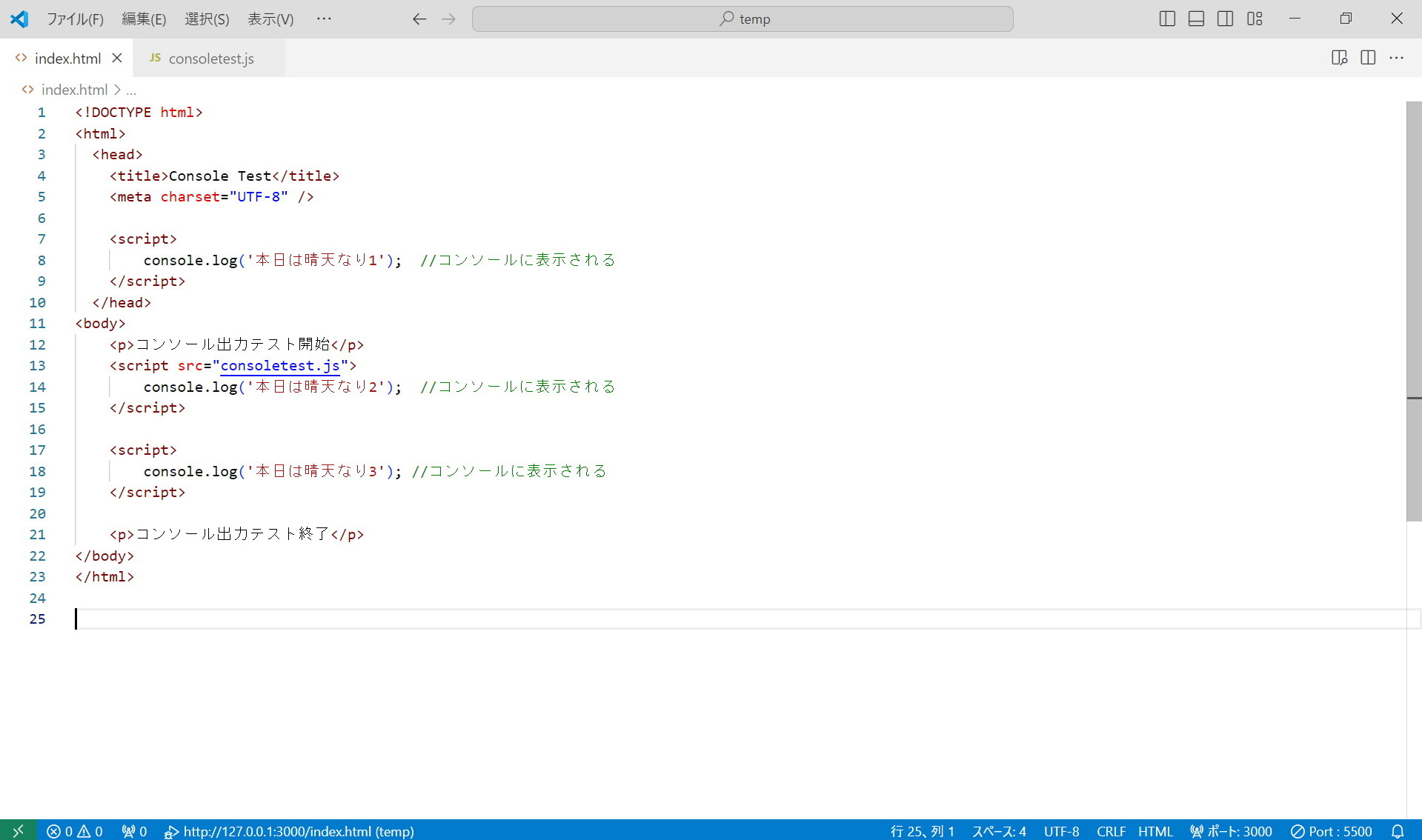Click the <!DOCTYPE html> line
1422x840 pixels.
point(139,113)
